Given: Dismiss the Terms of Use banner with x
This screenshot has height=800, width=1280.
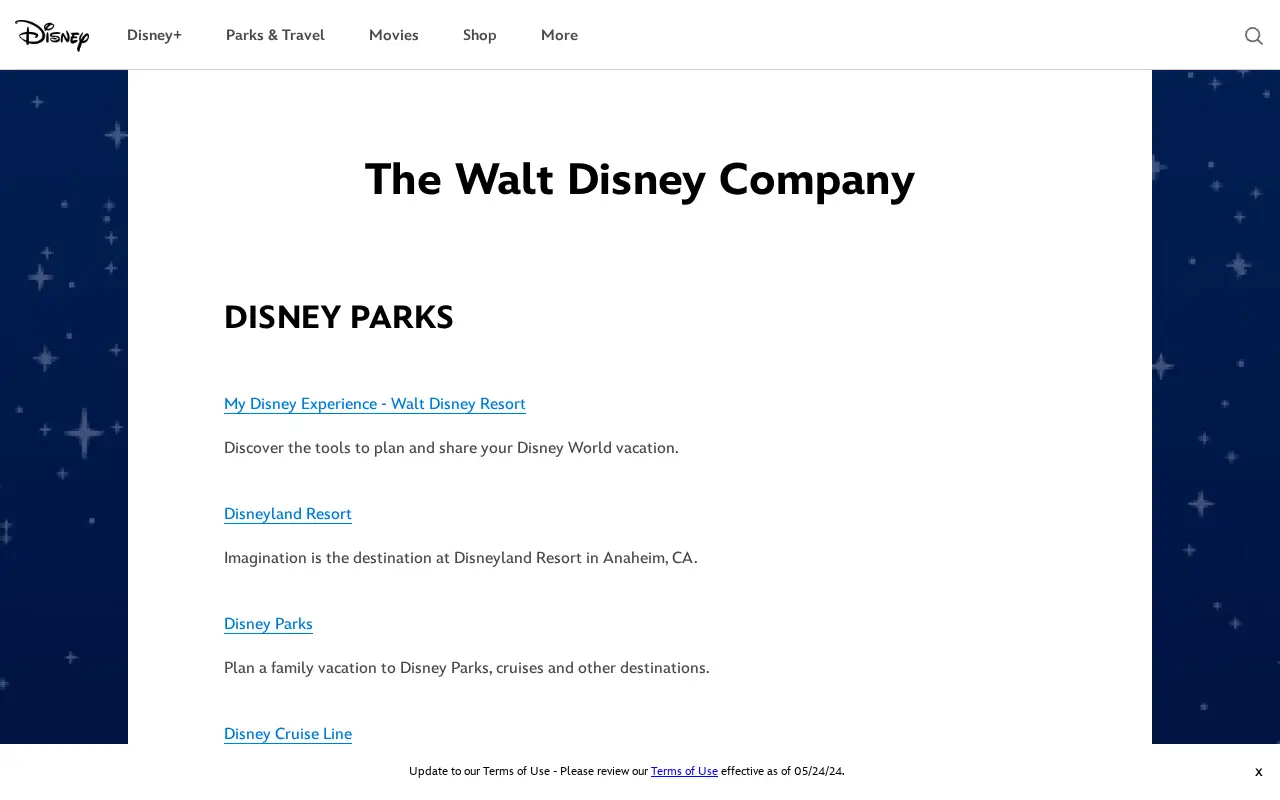Looking at the screenshot, I should (x=1258, y=772).
